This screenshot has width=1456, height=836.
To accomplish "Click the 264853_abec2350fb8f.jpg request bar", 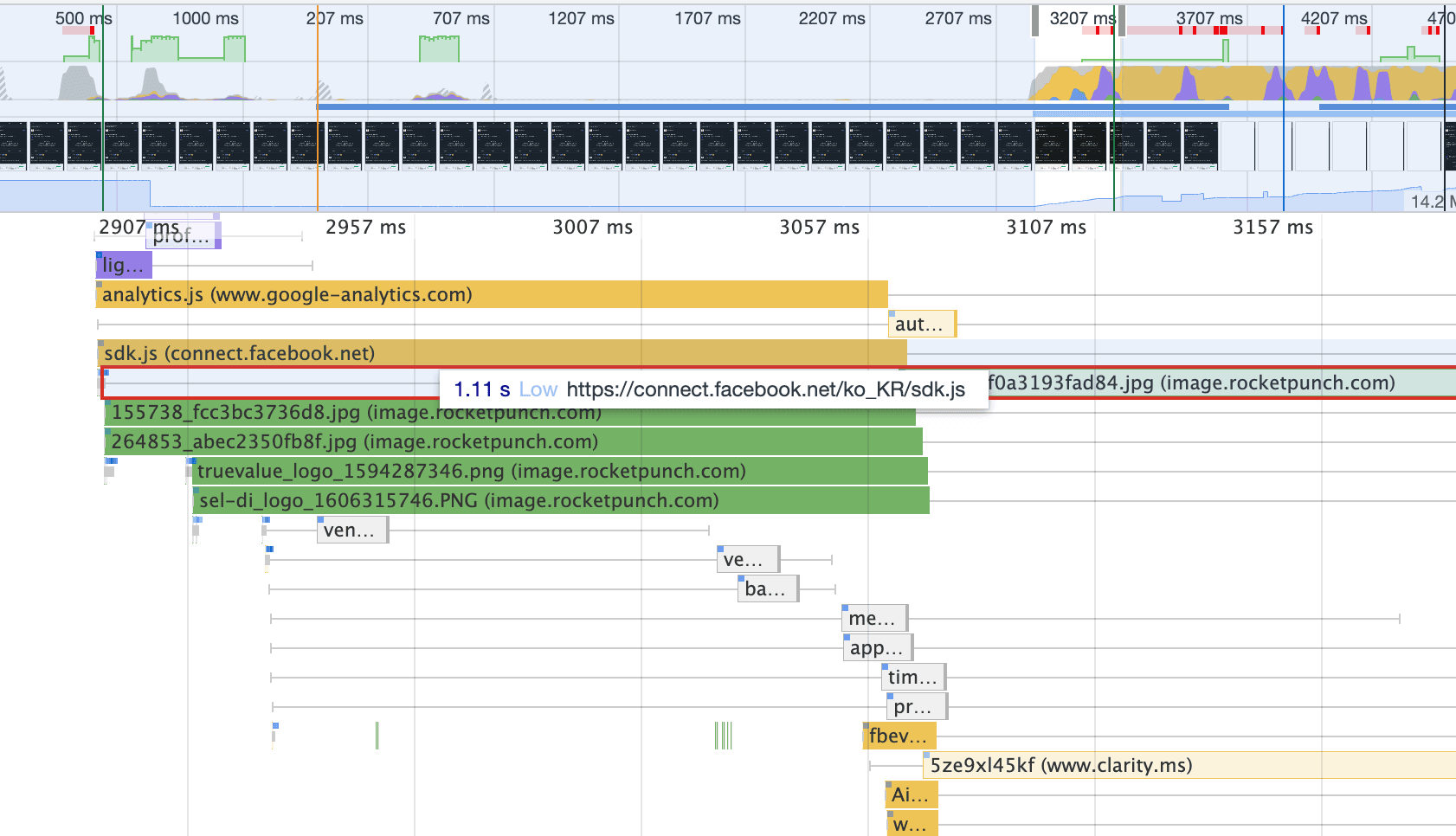I will 513,441.
